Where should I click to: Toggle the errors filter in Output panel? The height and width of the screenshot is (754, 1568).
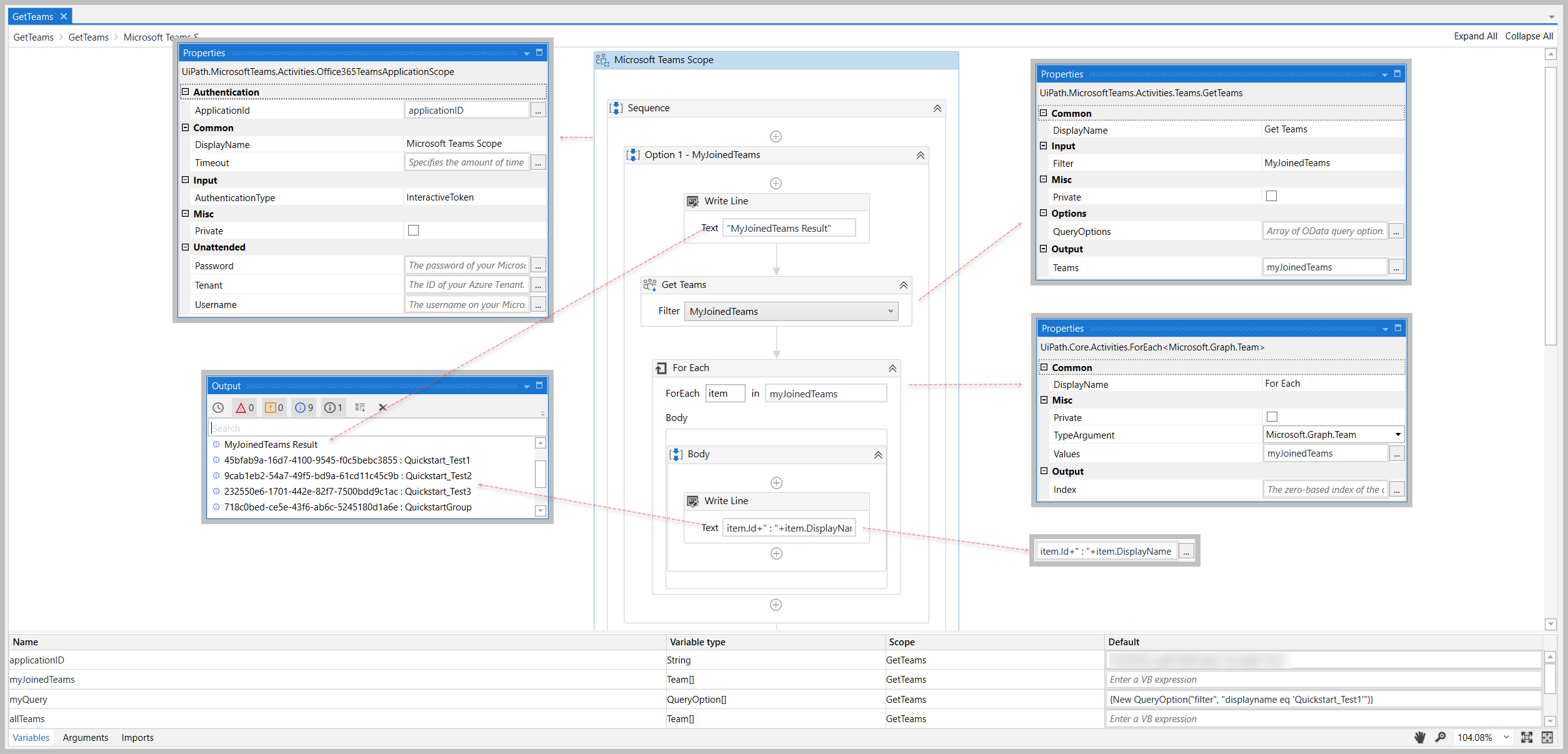(x=244, y=407)
